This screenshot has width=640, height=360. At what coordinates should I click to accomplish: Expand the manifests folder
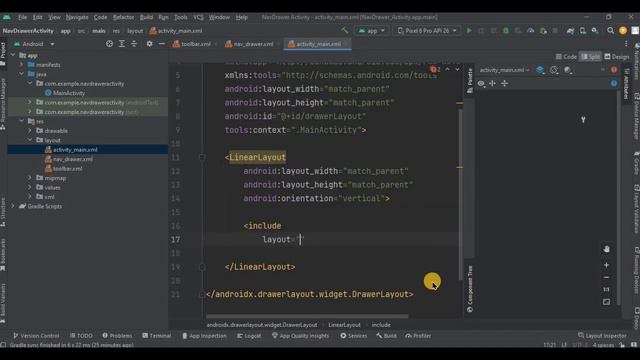[x=22, y=64]
